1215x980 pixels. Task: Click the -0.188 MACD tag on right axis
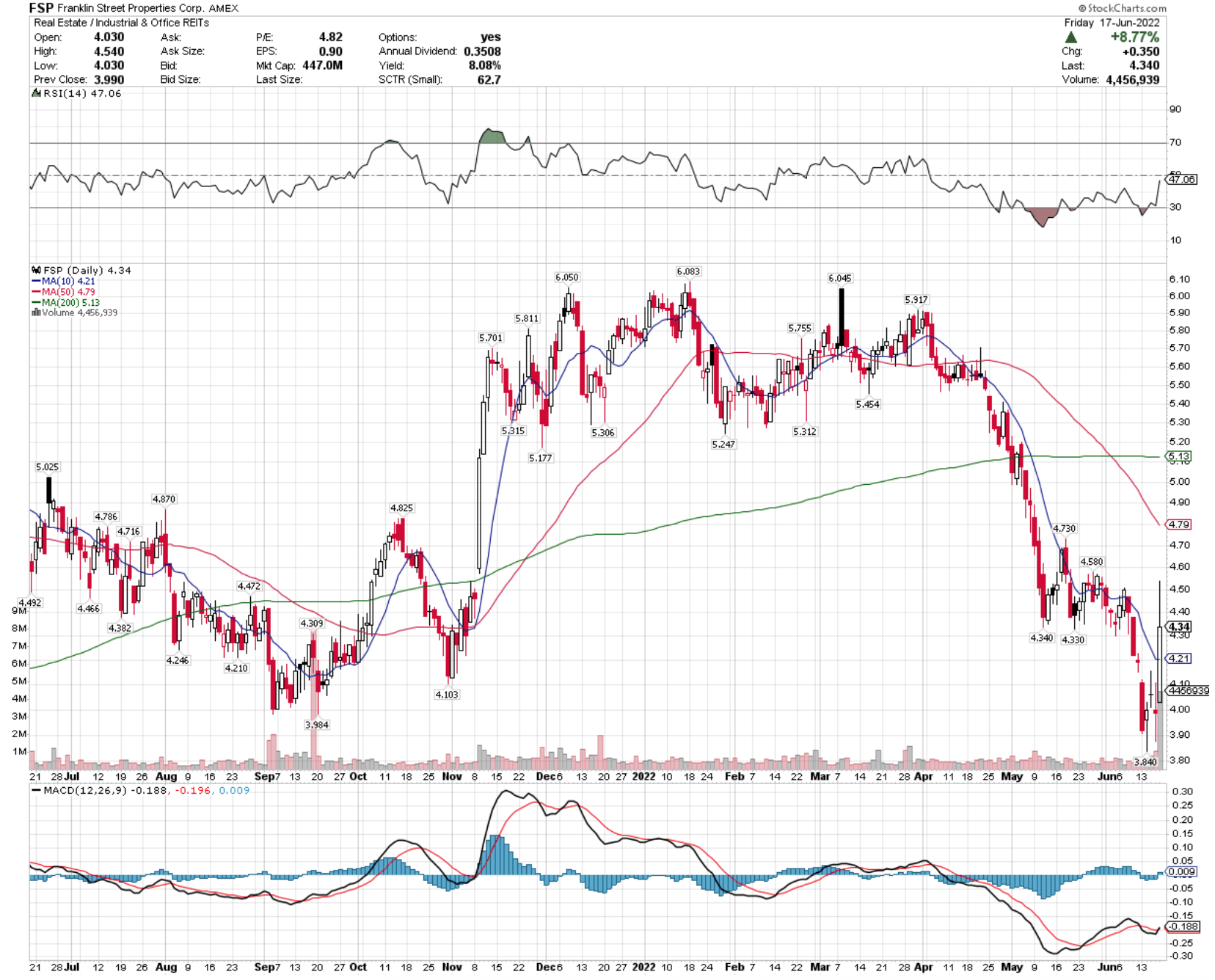(1183, 926)
